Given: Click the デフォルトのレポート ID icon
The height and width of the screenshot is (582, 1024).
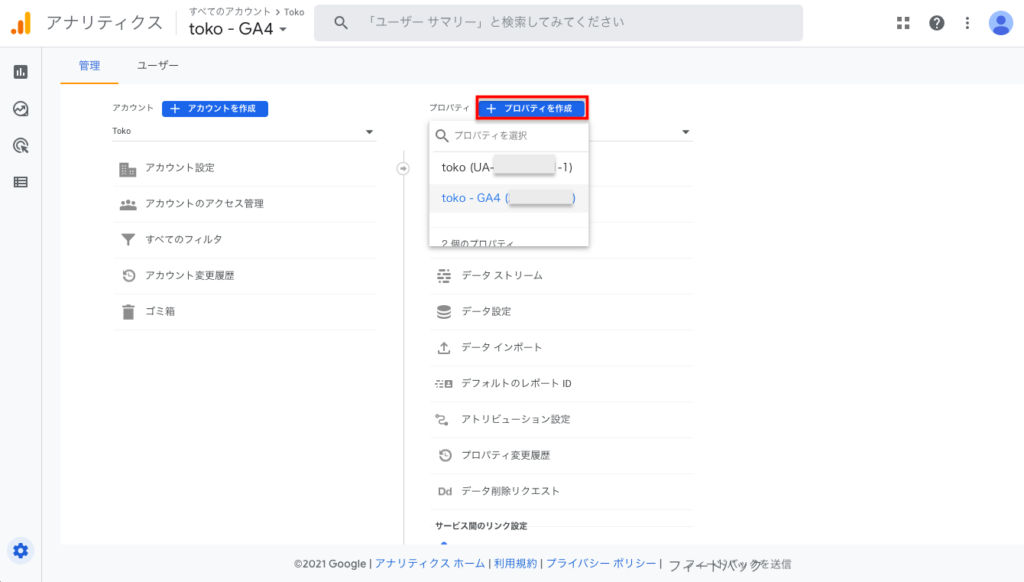Looking at the screenshot, I should coord(444,383).
